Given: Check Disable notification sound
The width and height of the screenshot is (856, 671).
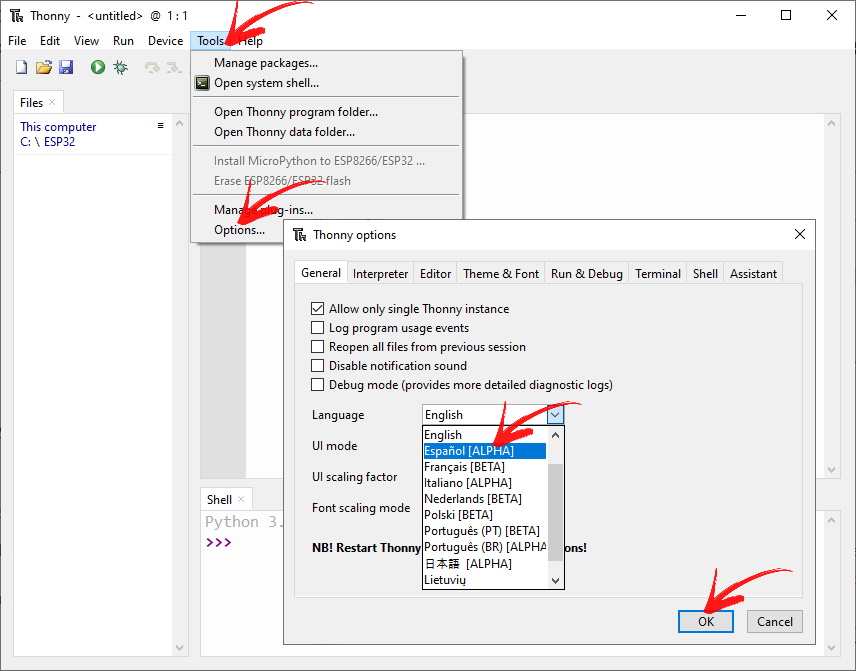Looking at the screenshot, I should (317, 366).
